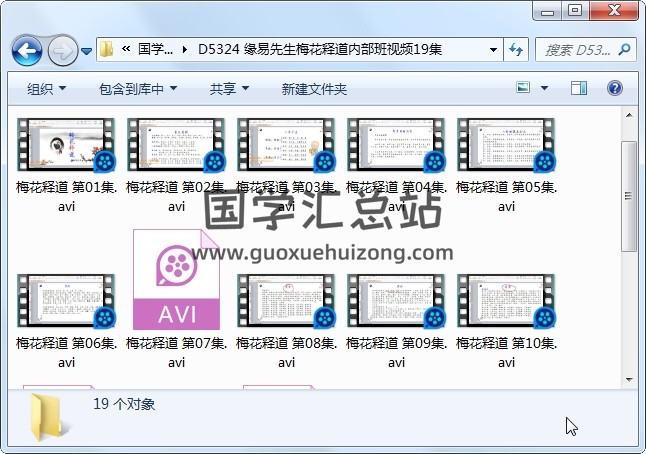Click the file name 梅花释道 第02集.avi
Viewport: 646px width, 454px height.
tap(176, 197)
